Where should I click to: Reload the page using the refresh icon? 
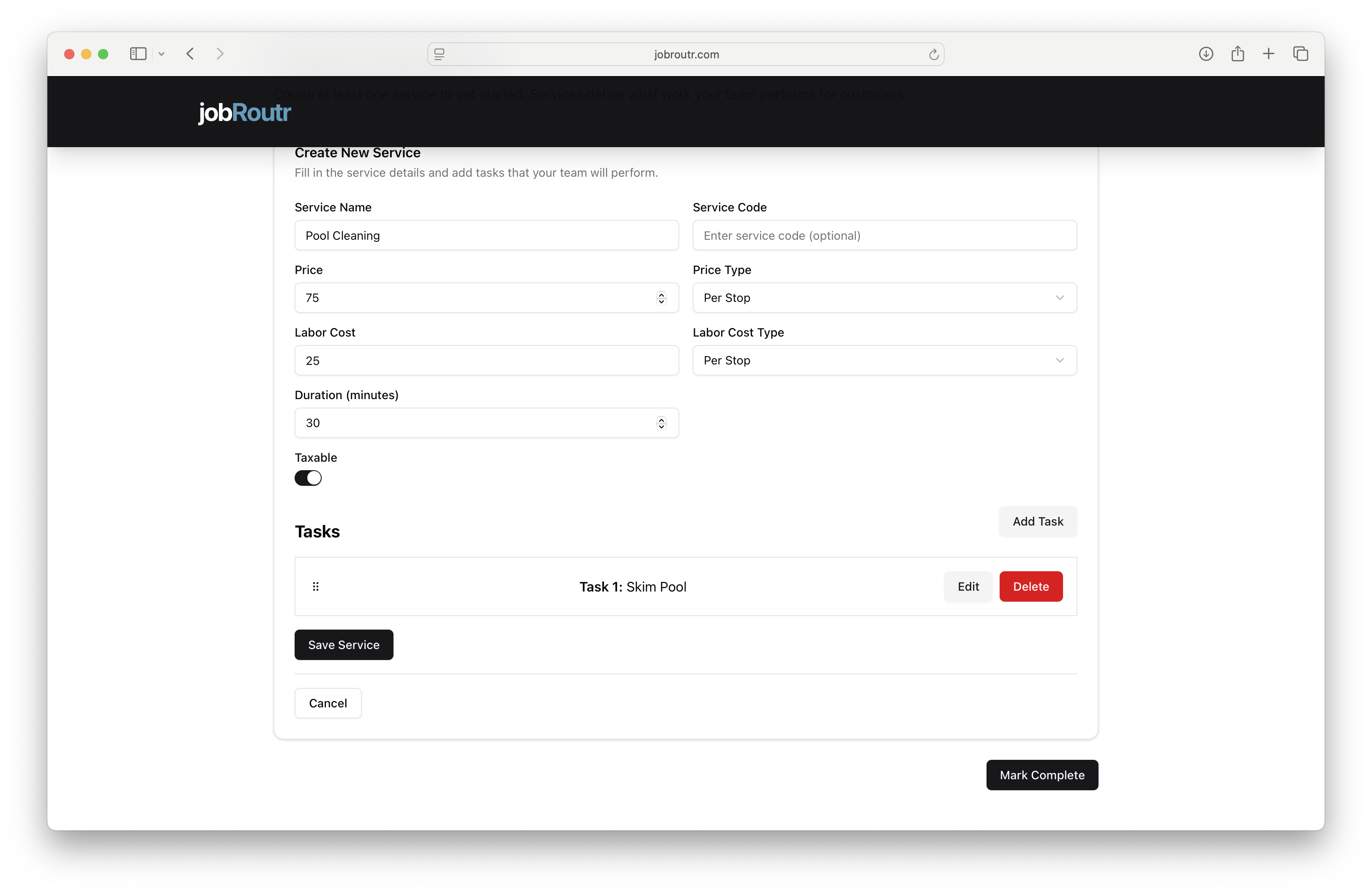click(x=934, y=54)
